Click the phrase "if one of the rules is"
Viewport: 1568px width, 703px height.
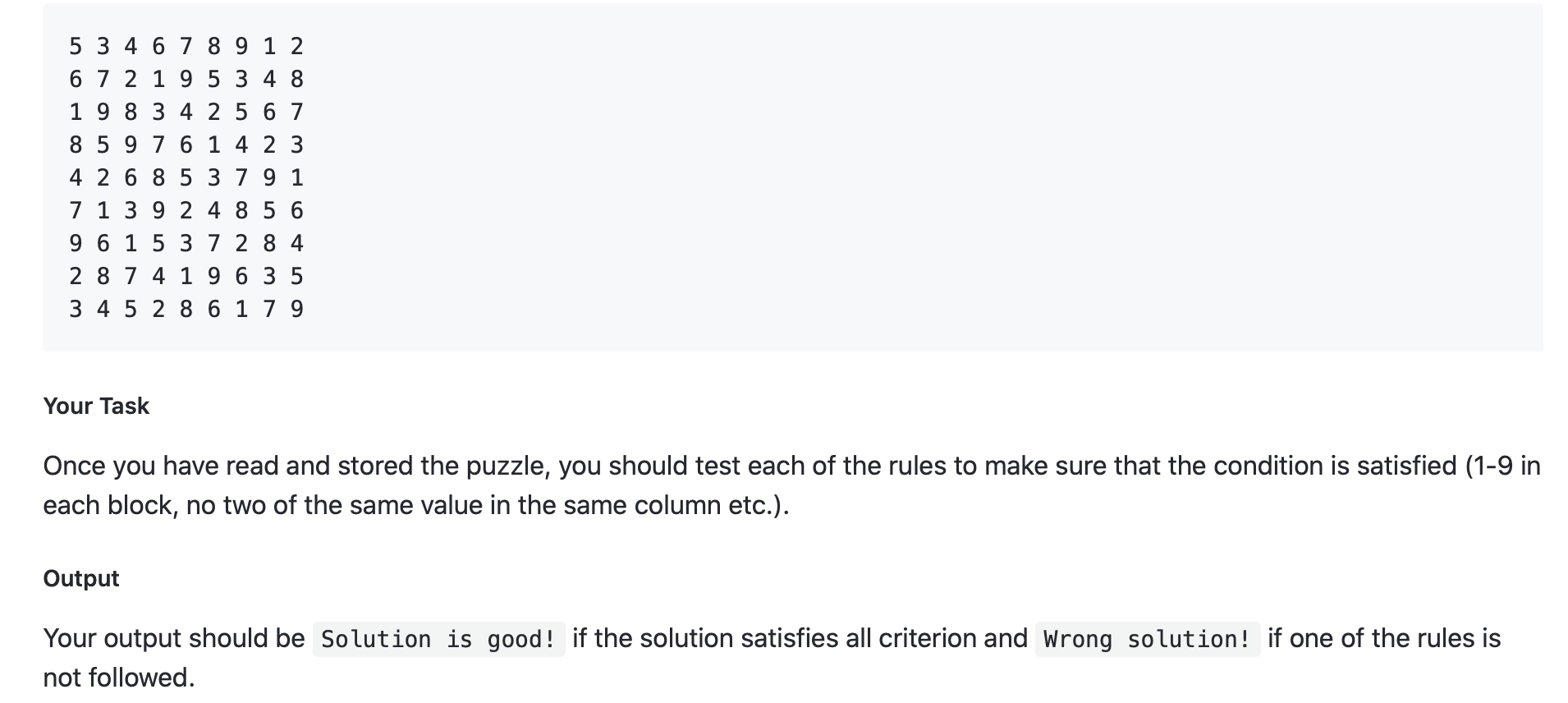pyautogui.click(x=1384, y=638)
